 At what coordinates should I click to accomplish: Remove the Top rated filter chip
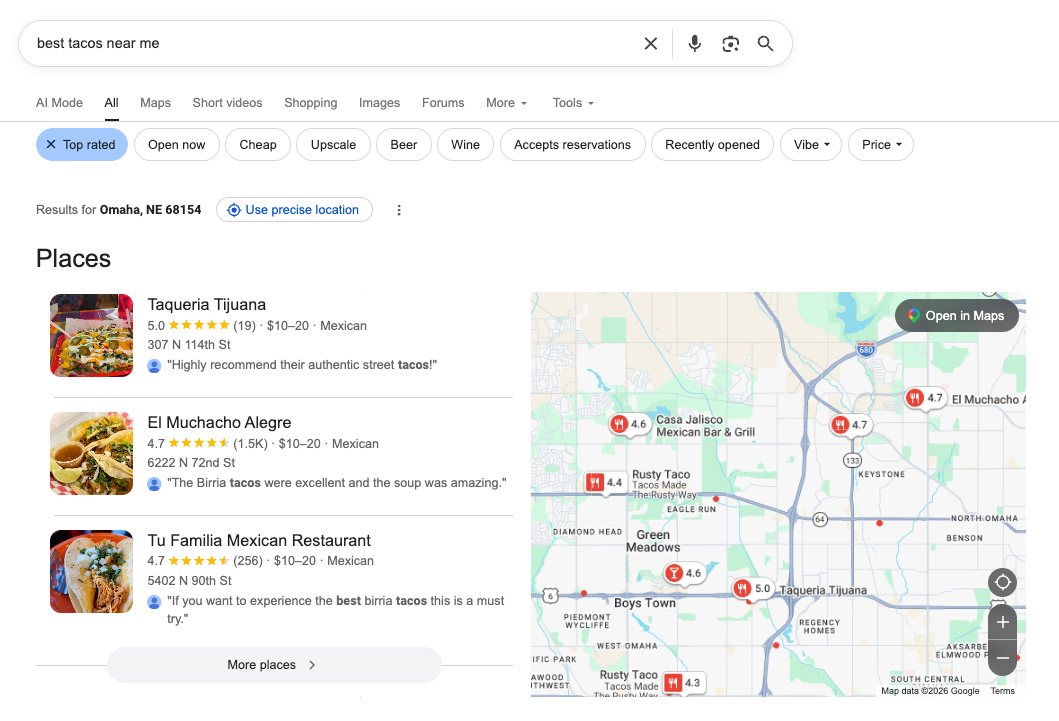pos(82,144)
